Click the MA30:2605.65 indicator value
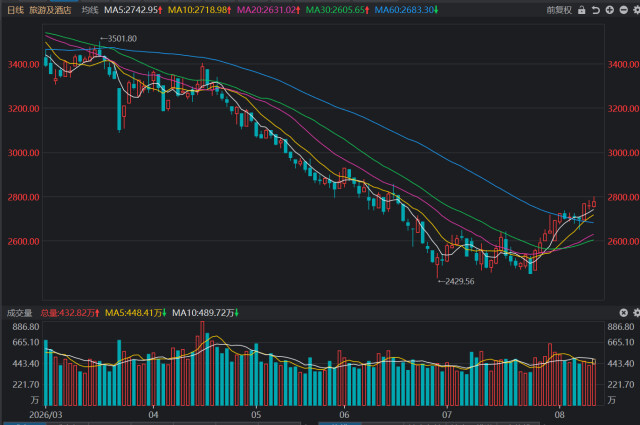This screenshot has width=640, height=425. coord(338,10)
